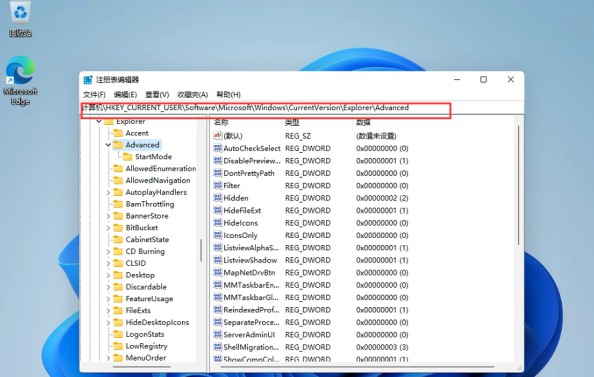Select the MenuOrder tree key

coord(146,358)
